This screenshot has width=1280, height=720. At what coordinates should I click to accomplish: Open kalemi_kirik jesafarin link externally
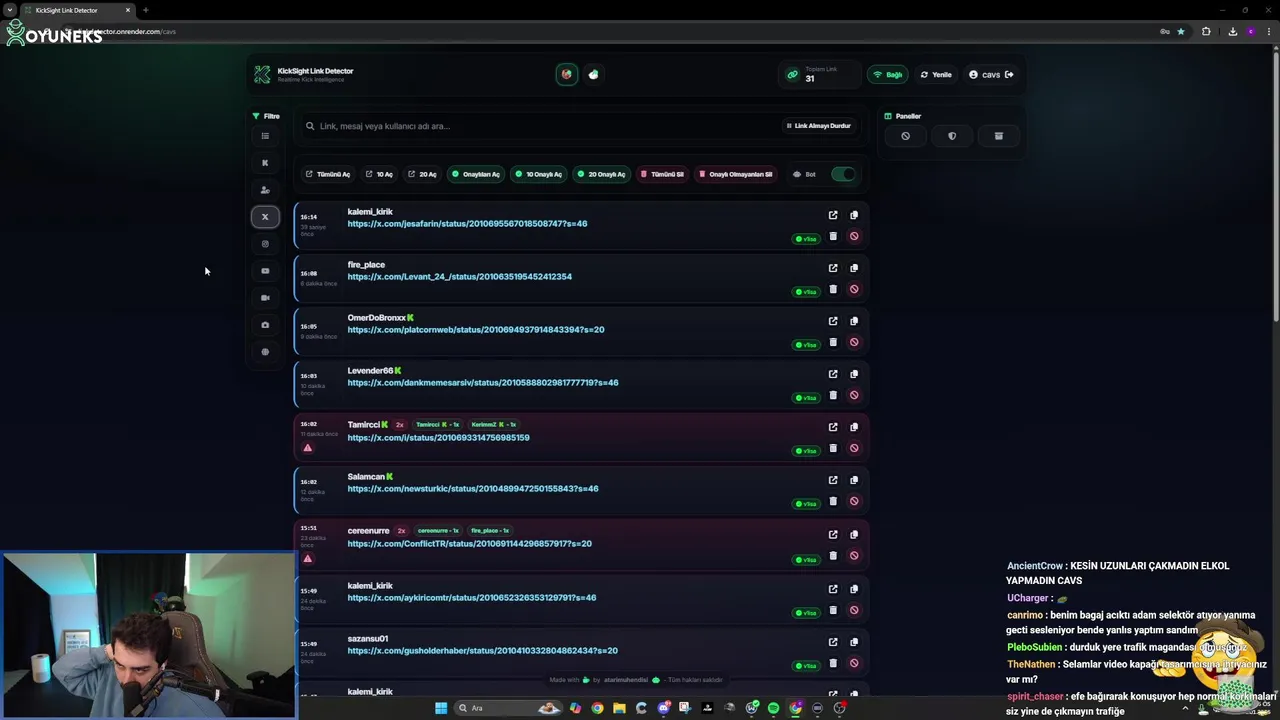click(833, 215)
